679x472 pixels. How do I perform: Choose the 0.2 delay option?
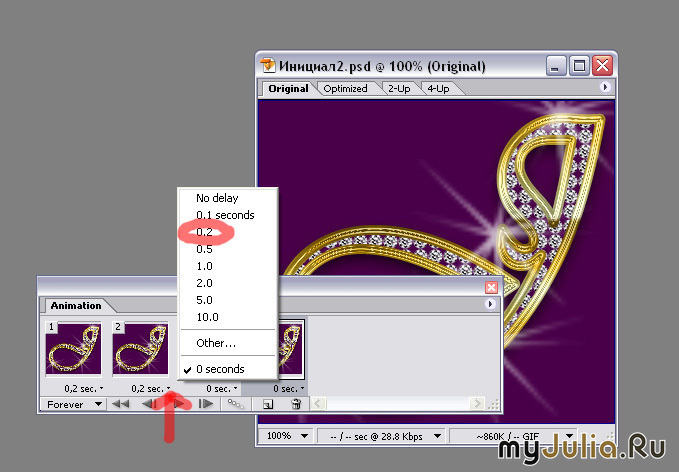228,232
